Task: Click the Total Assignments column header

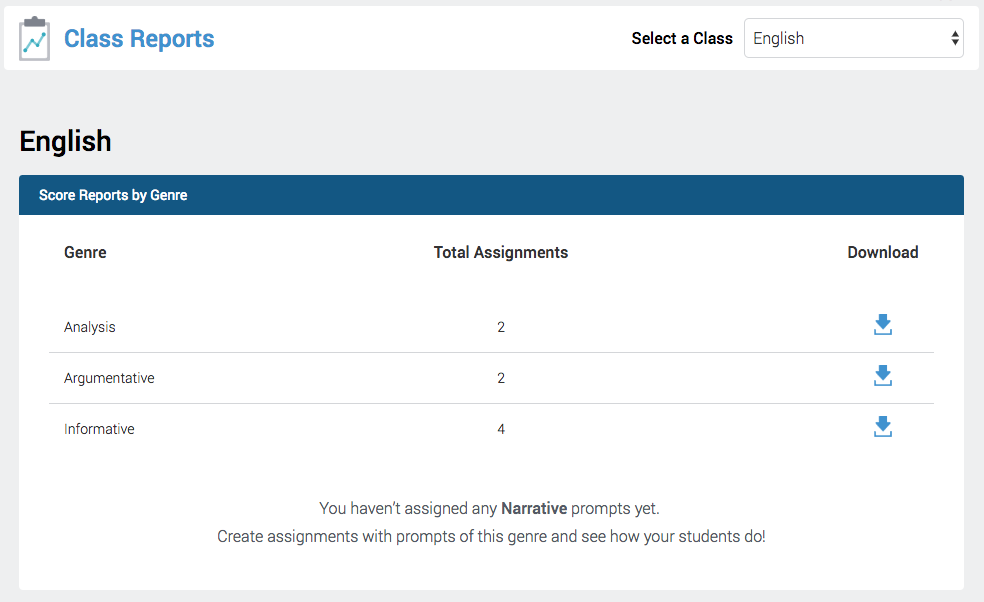Action: tap(501, 252)
